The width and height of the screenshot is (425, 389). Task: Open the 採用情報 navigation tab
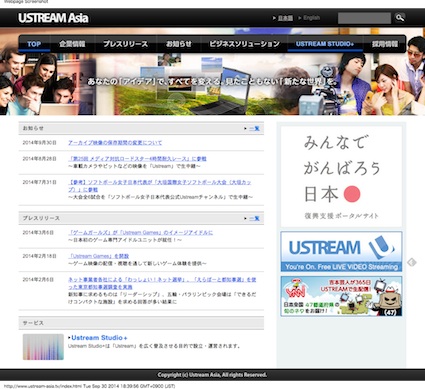[x=385, y=44]
